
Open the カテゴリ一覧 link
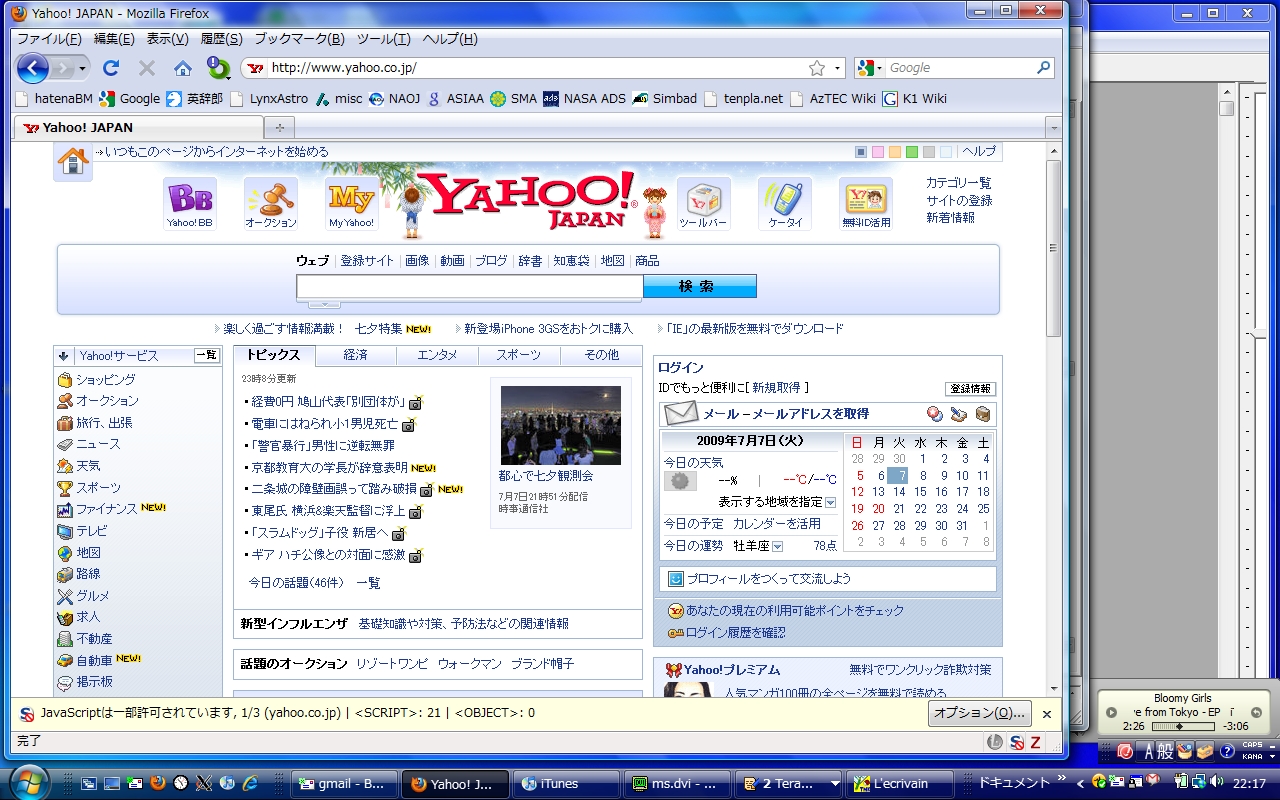(958, 183)
